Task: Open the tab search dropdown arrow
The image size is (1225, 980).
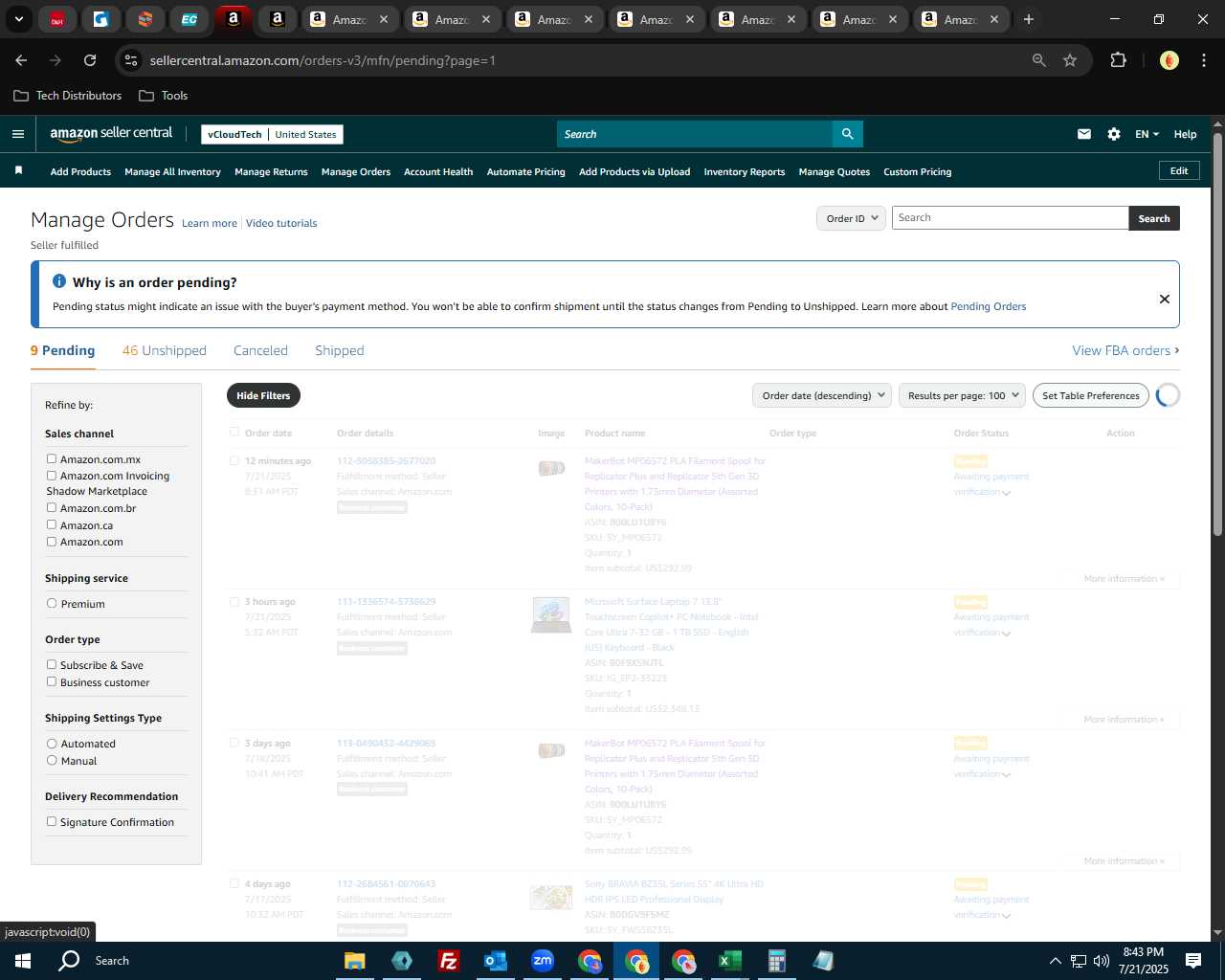Action: pos(18,19)
